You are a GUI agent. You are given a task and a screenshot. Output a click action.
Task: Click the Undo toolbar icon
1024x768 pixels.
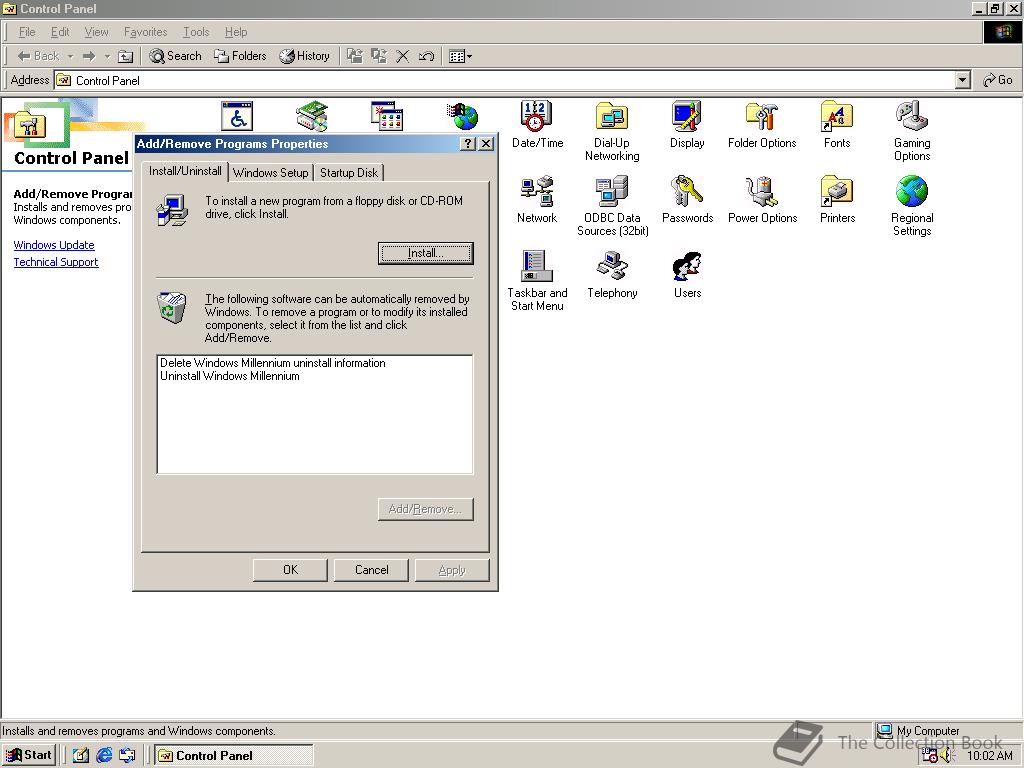(426, 56)
